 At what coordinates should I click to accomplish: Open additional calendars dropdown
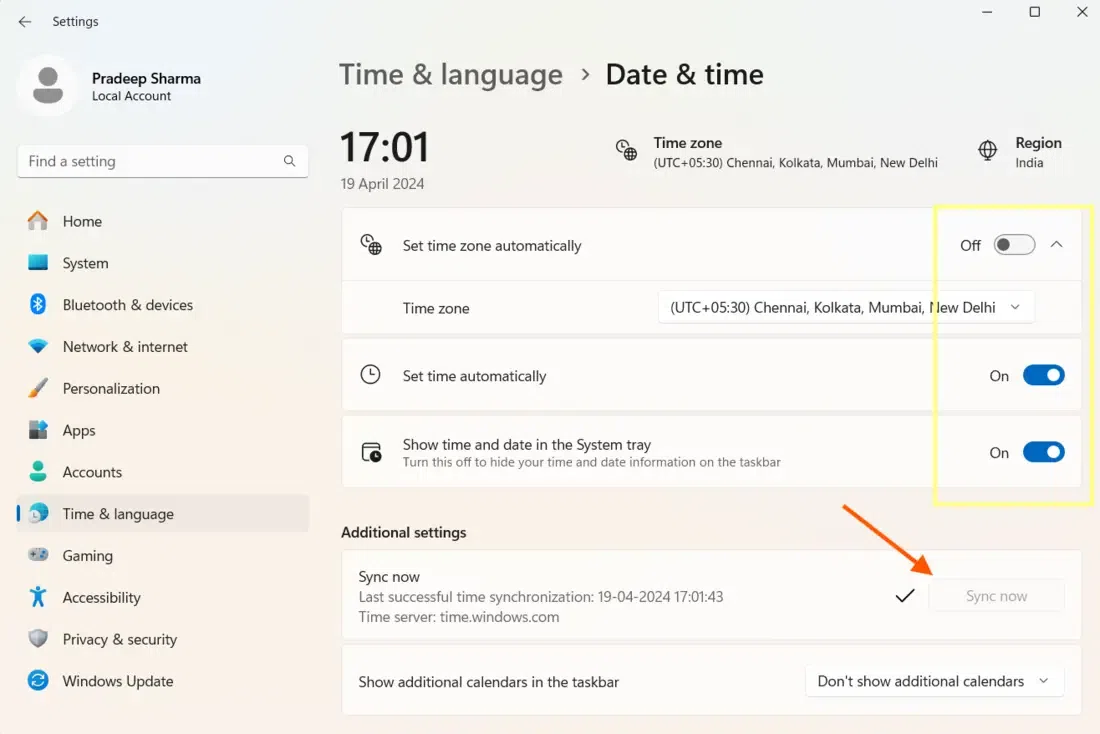point(933,681)
